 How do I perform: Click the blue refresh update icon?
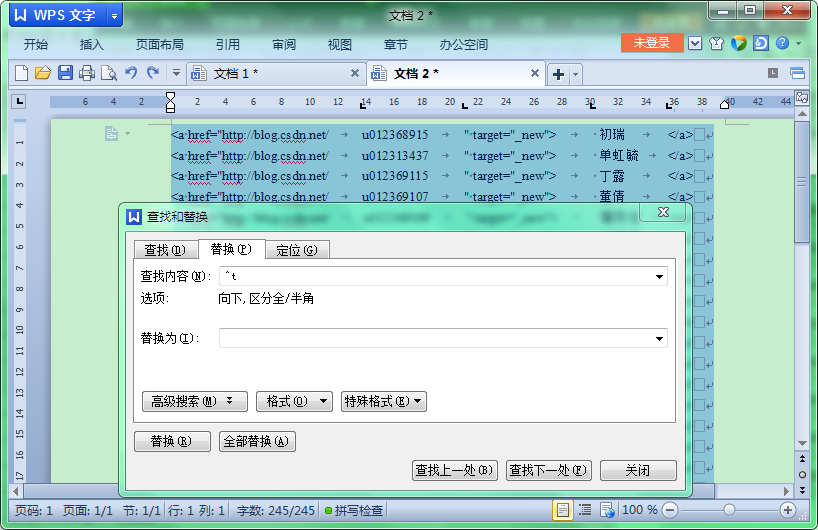[760, 43]
